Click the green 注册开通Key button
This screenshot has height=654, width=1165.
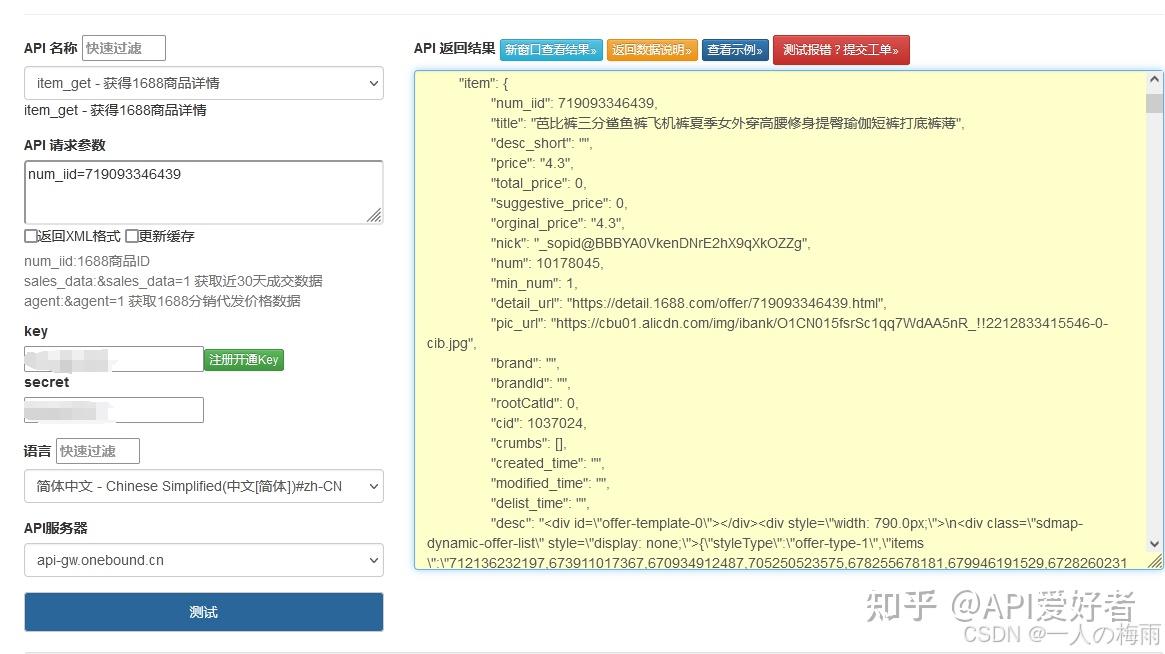243,359
